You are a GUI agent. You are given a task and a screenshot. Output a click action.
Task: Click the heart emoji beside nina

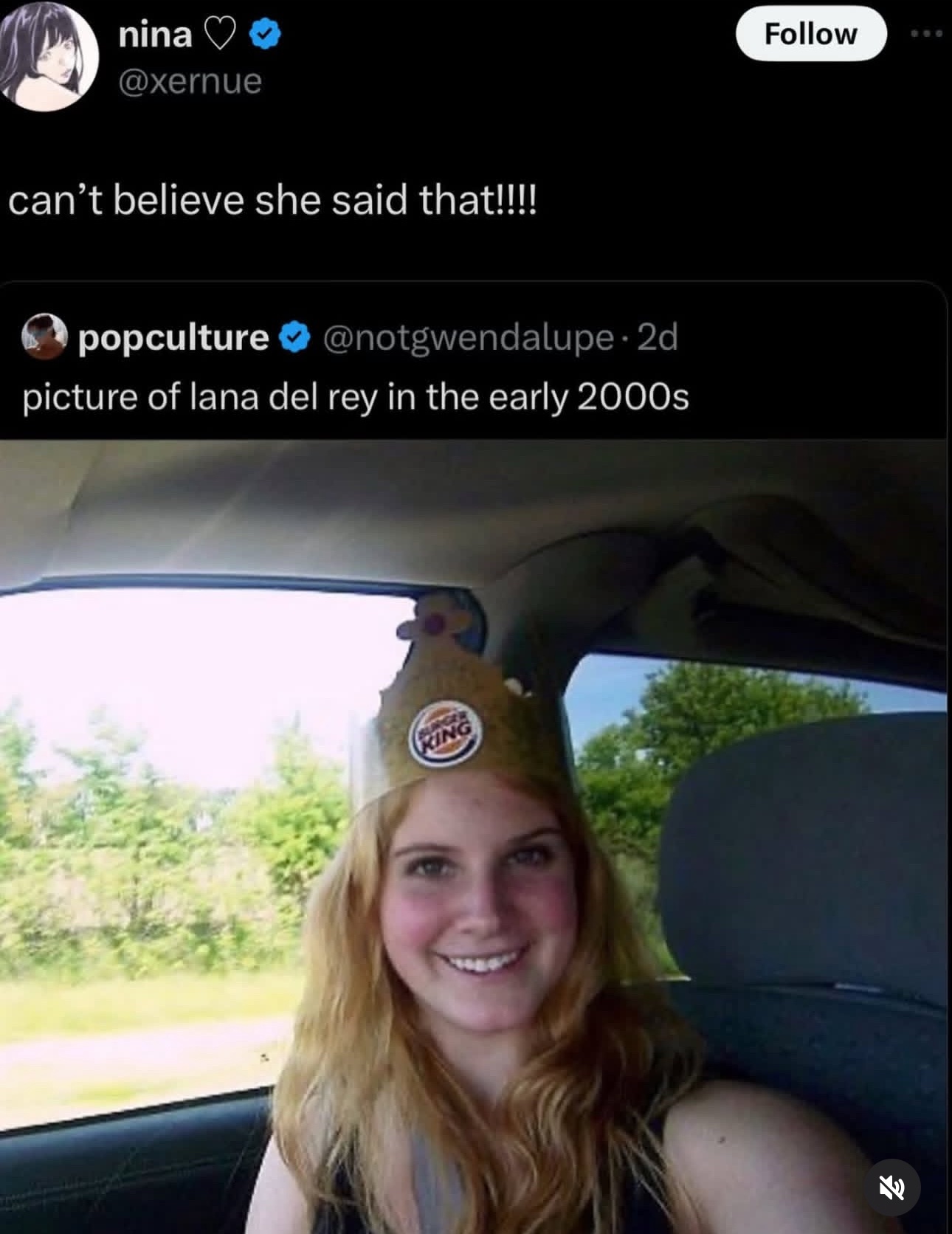pos(219,35)
